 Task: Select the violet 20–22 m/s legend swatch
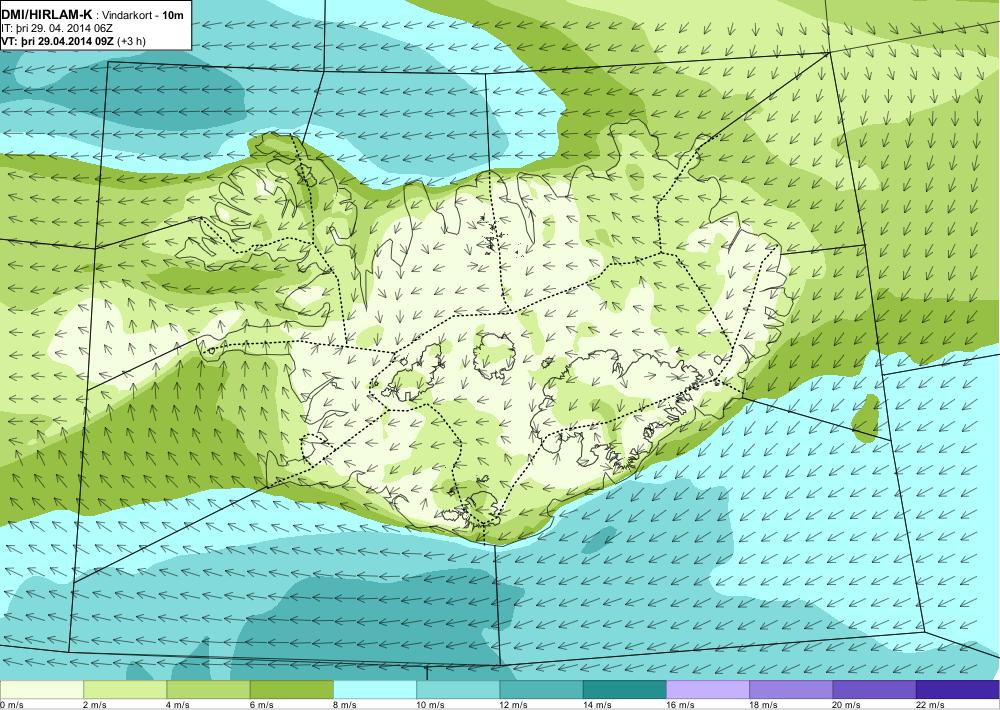[x=874, y=690]
